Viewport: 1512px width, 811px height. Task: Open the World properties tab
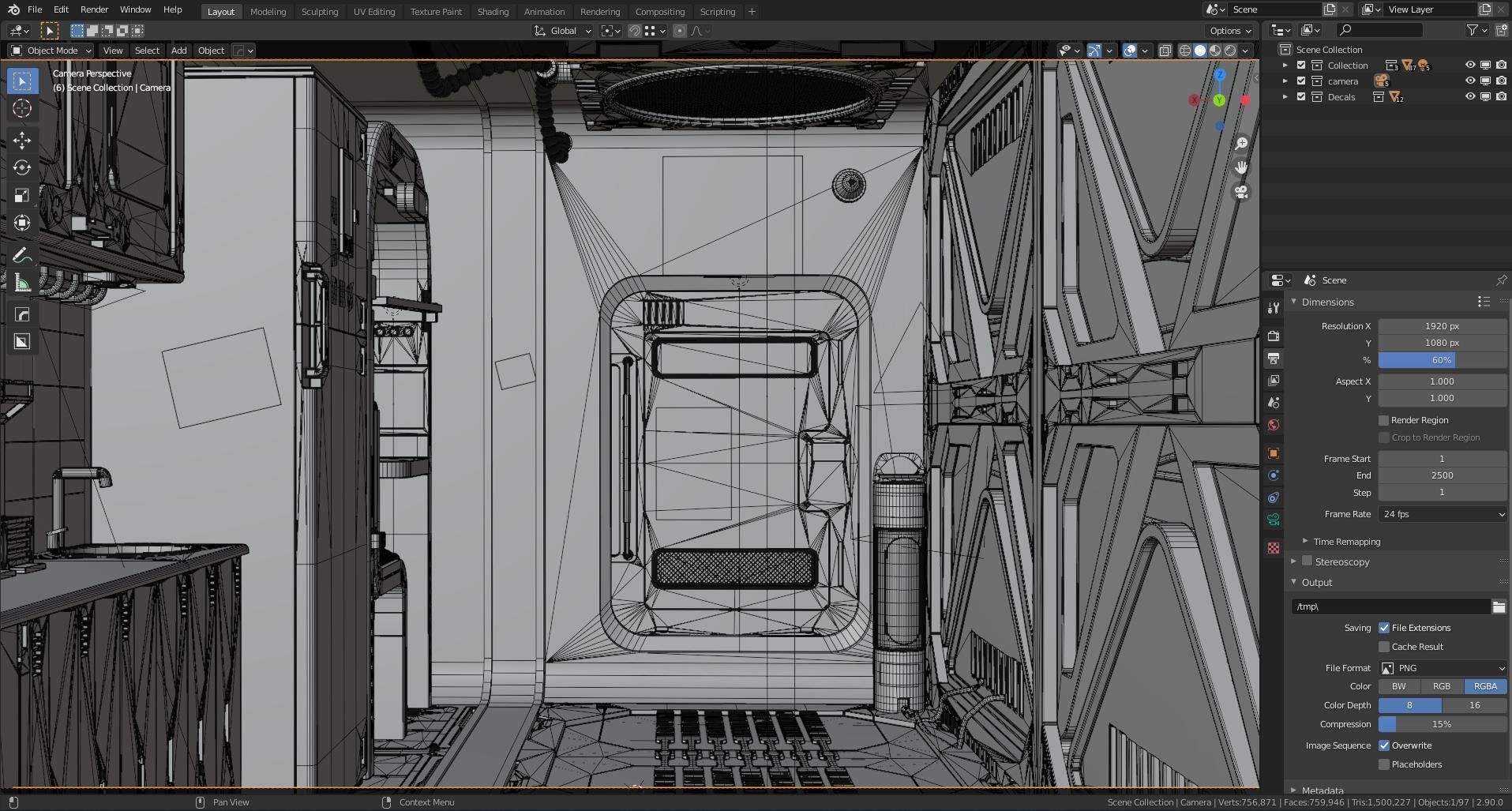[1273, 425]
